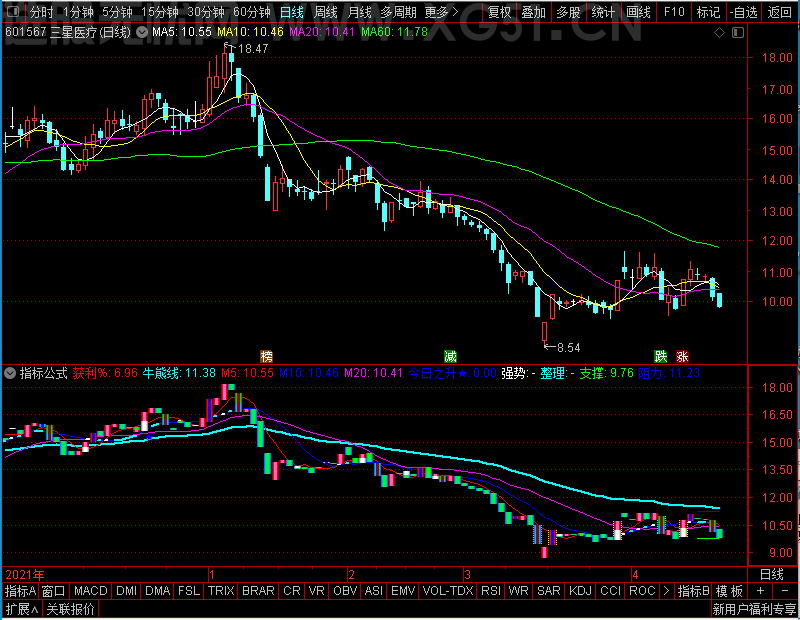Select the CR indicator
Viewport: 800px width, 620px height.
tap(292, 590)
